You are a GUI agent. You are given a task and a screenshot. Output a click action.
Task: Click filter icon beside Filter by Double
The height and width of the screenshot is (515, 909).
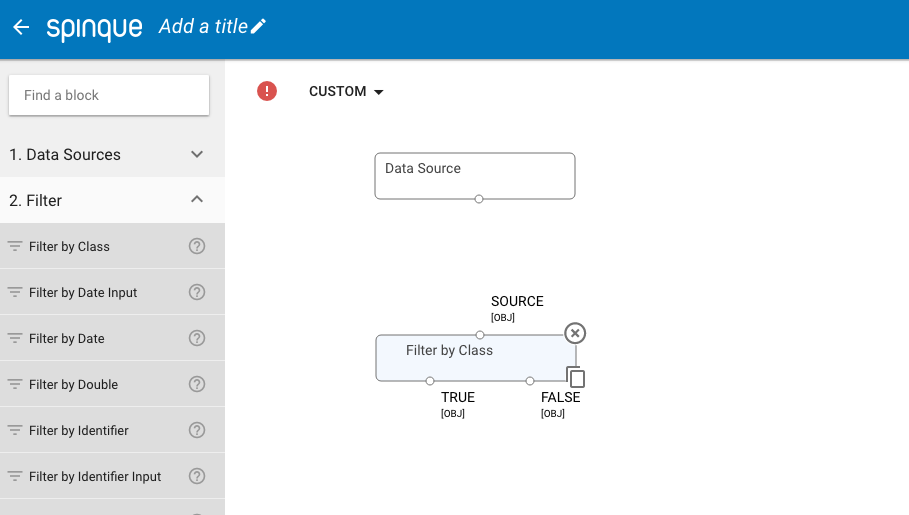point(14,384)
